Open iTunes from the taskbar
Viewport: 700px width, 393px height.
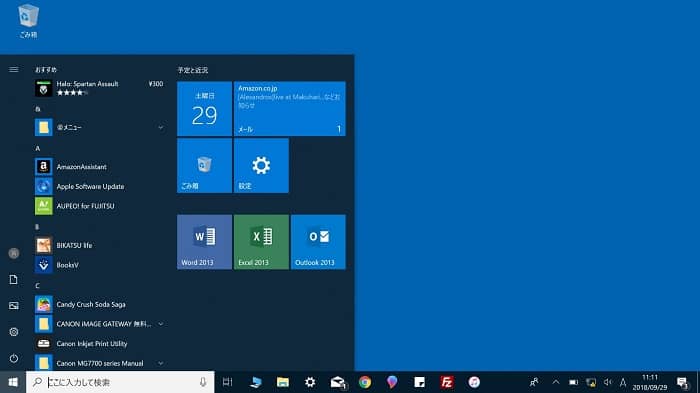click(x=474, y=382)
